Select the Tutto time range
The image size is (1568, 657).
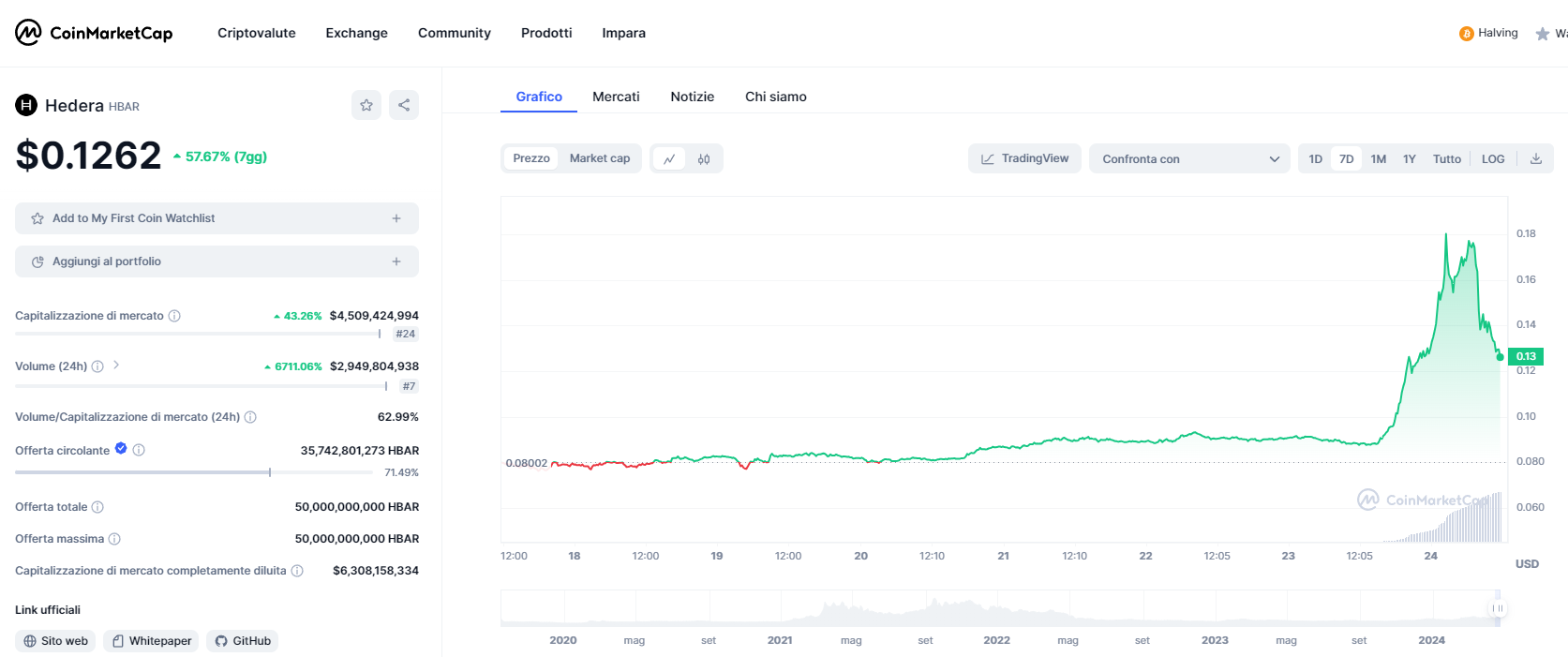(1447, 158)
